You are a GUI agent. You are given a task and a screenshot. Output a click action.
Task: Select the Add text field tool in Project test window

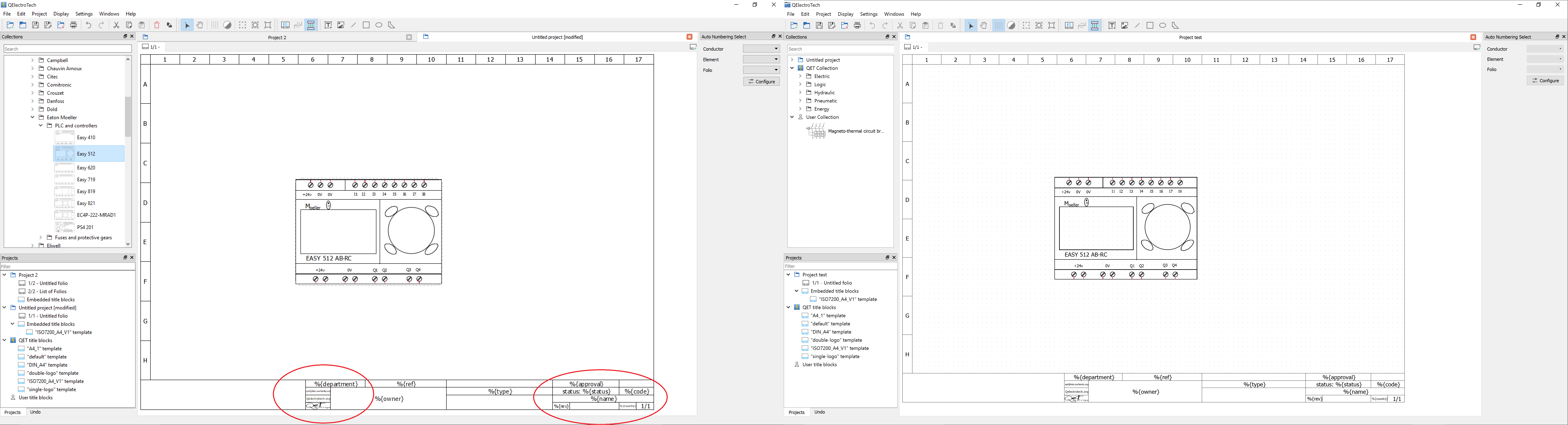(1112, 26)
